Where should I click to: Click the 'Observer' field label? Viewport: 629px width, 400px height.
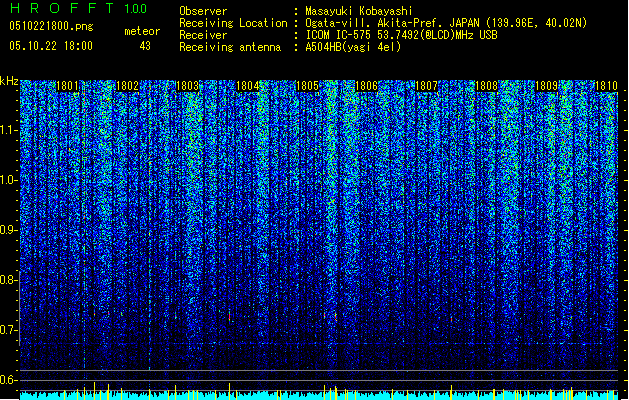tap(203, 11)
